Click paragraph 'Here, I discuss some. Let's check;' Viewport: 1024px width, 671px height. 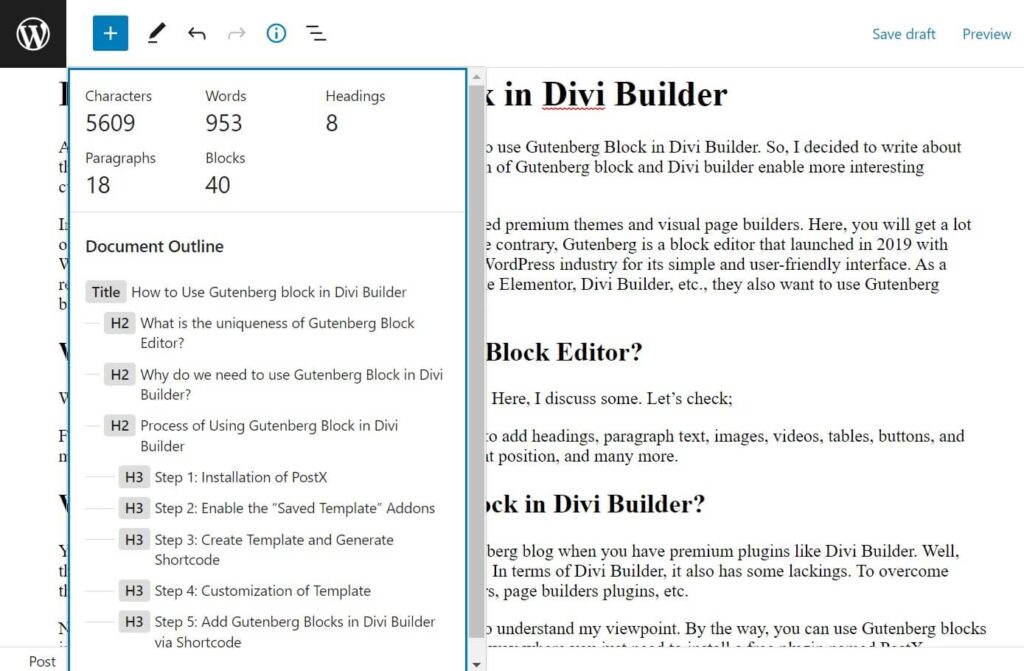pyautogui.click(x=612, y=399)
